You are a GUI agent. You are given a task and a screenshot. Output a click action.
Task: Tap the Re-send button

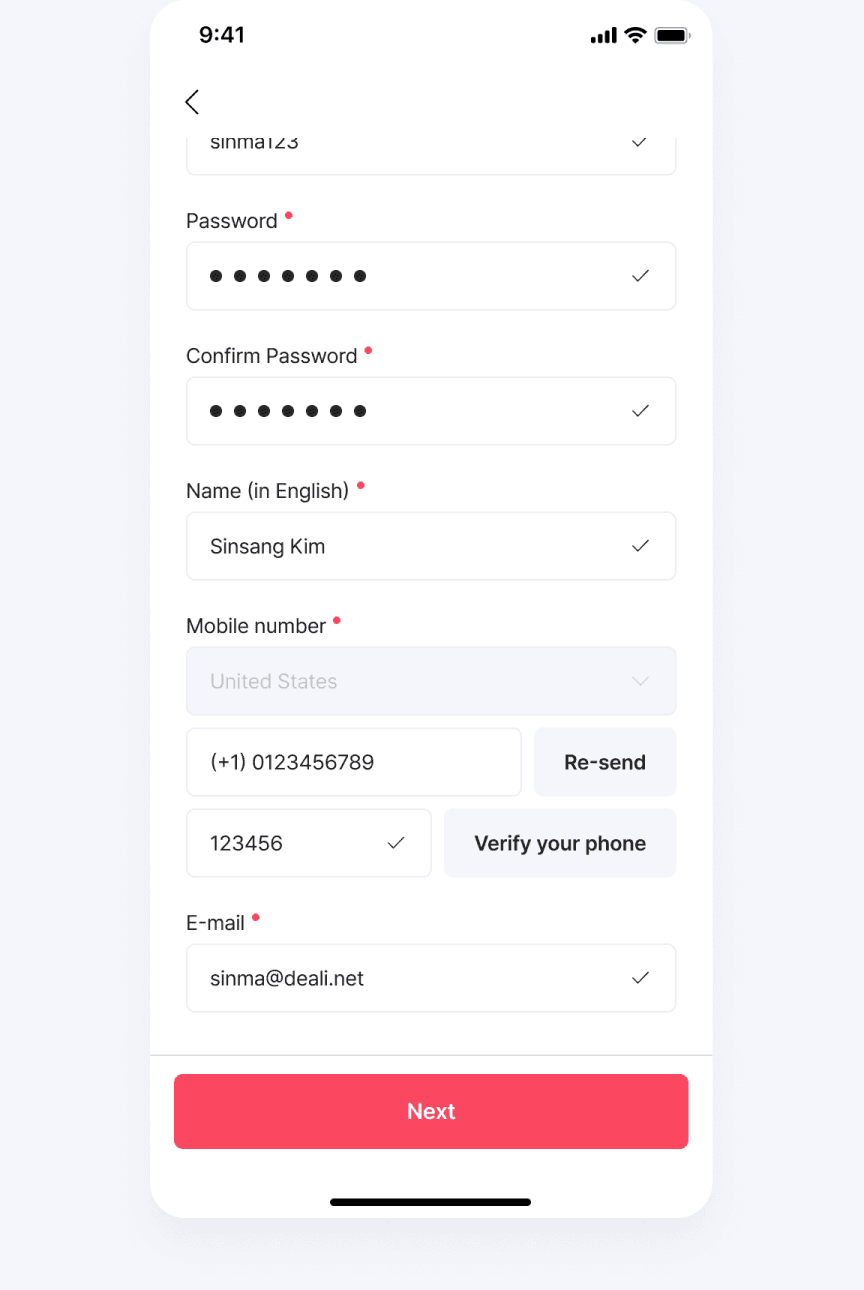[605, 762]
